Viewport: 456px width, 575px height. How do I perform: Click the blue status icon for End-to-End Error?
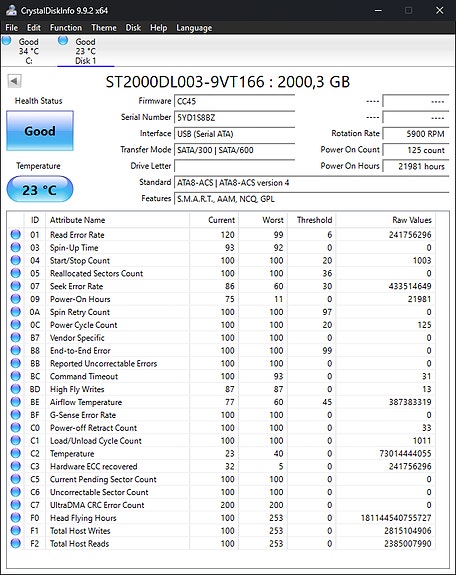[x=16, y=351]
